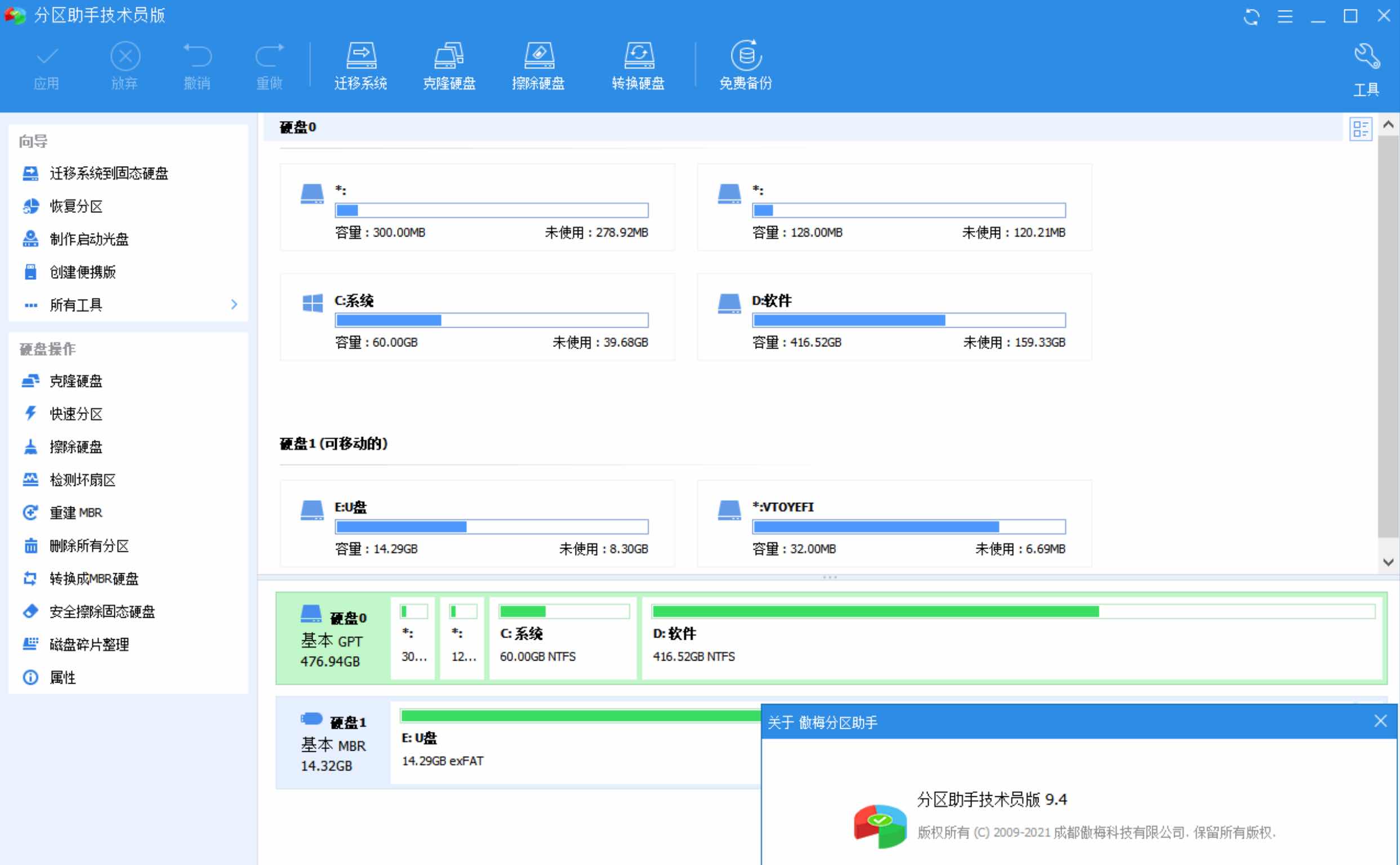The image size is (1400, 865).
Task: Click the Discard (放弃) toolbar icon
Action: point(124,66)
